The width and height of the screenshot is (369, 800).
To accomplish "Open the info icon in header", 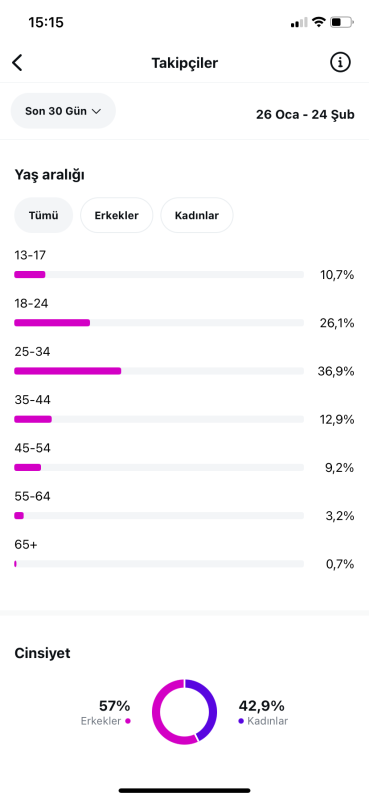I will pos(340,63).
